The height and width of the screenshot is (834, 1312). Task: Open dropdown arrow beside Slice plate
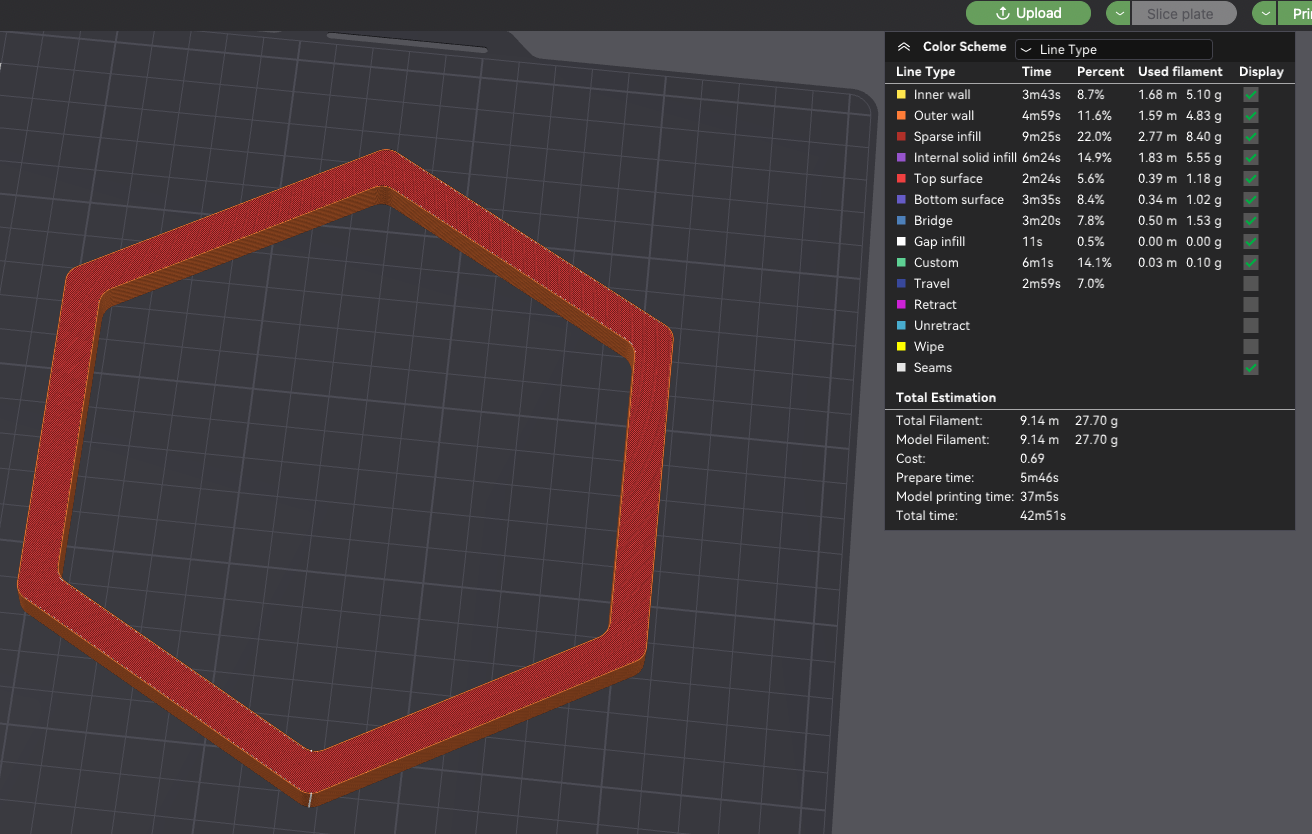(1118, 13)
